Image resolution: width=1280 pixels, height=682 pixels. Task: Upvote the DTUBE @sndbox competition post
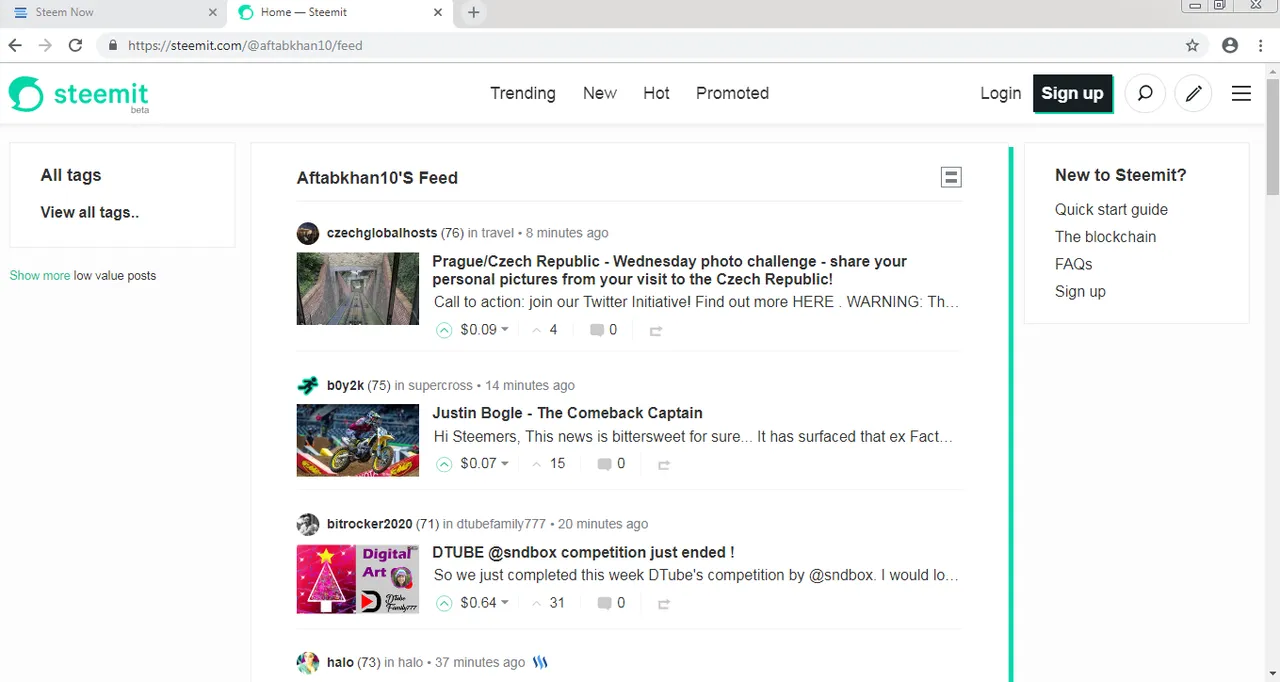click(x=444, y=603)
